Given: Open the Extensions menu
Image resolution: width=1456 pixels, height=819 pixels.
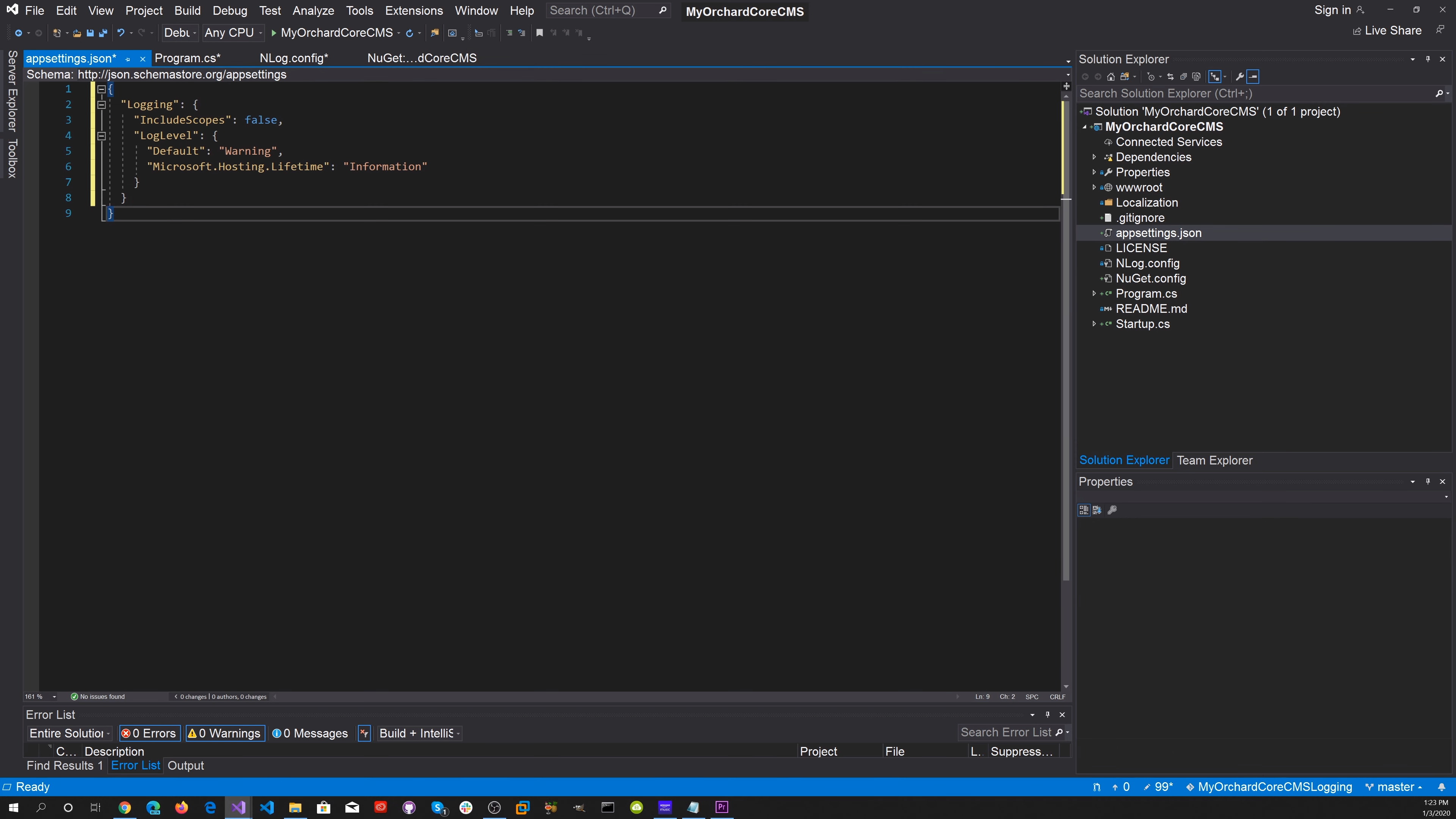Looking at the screenshot, I should 414,11.
